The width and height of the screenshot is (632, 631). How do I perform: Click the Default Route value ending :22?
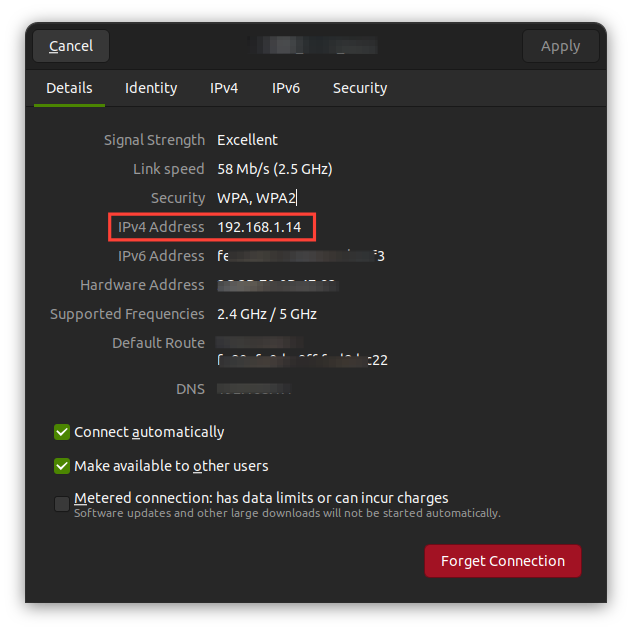tap(302, 360)
